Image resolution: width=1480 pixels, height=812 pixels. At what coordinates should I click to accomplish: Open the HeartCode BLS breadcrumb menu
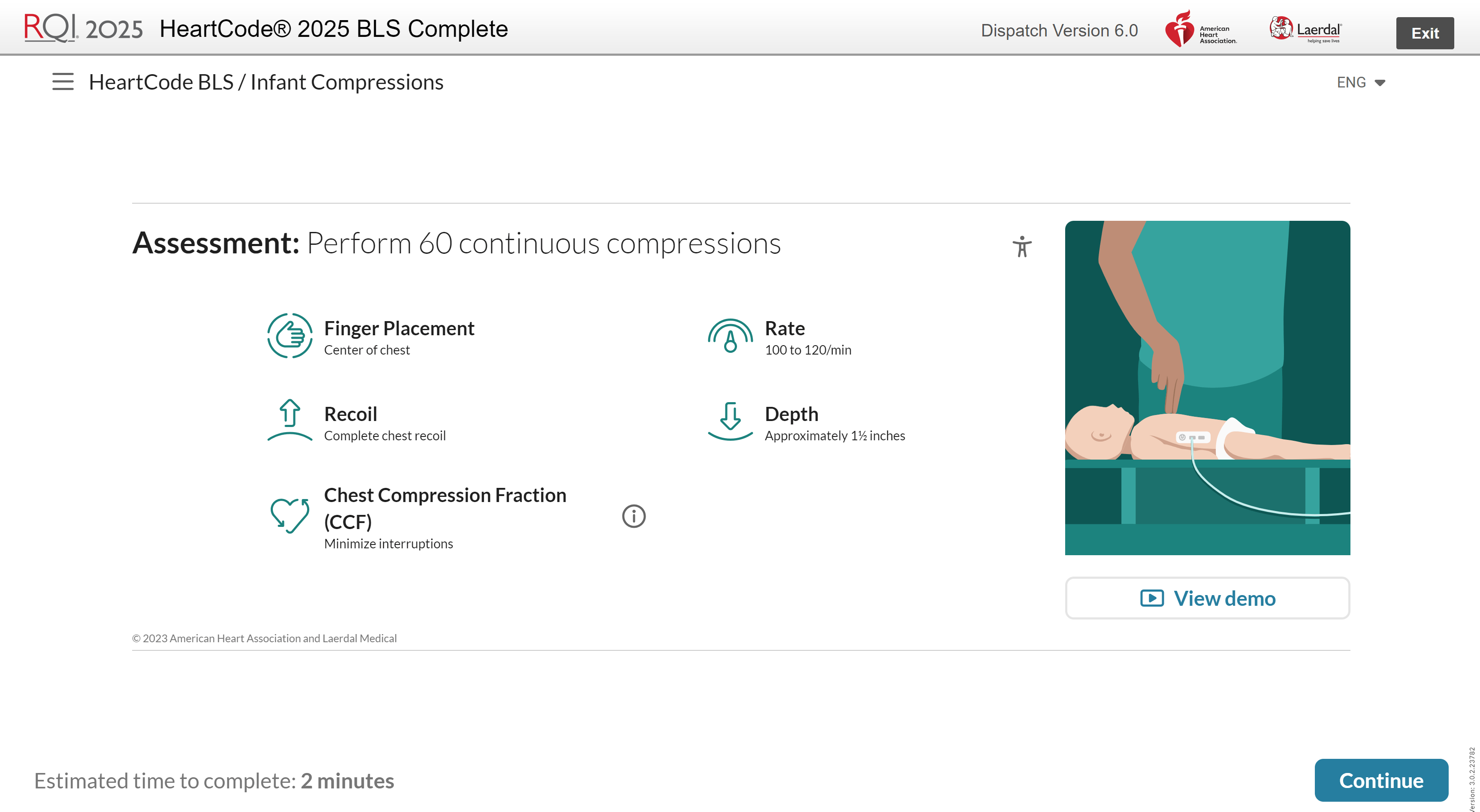(x=161, y=82)
